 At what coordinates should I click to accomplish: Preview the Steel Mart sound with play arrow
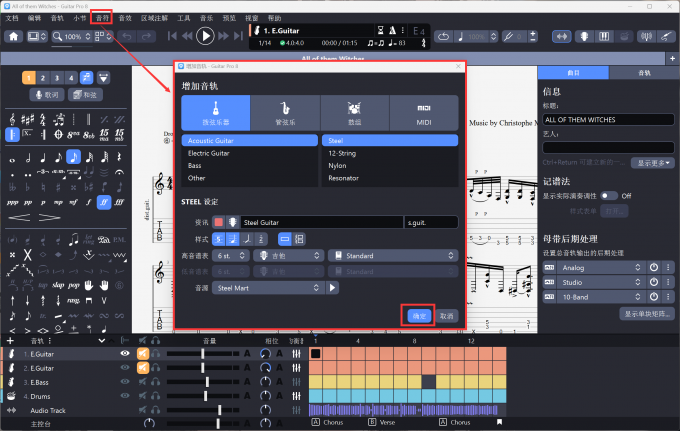tap(333, 288)
